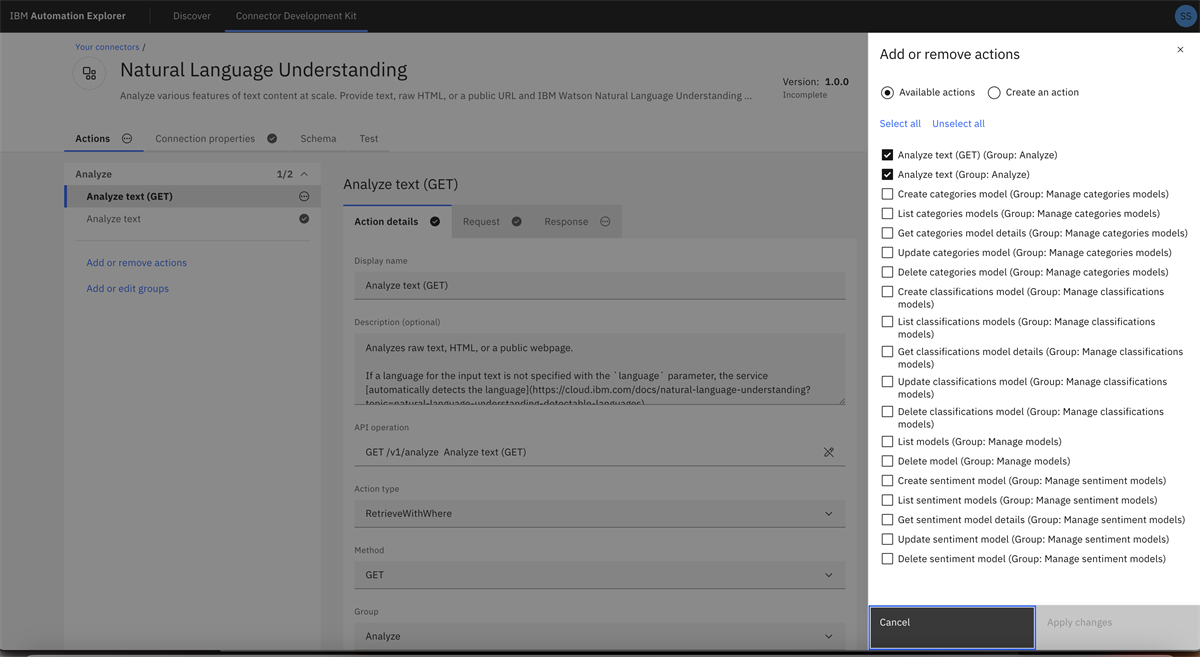Click Add or edit groups link
The width and height of the screenshot is (1200, 657).
pyautogui.click(x=128, y=289)
